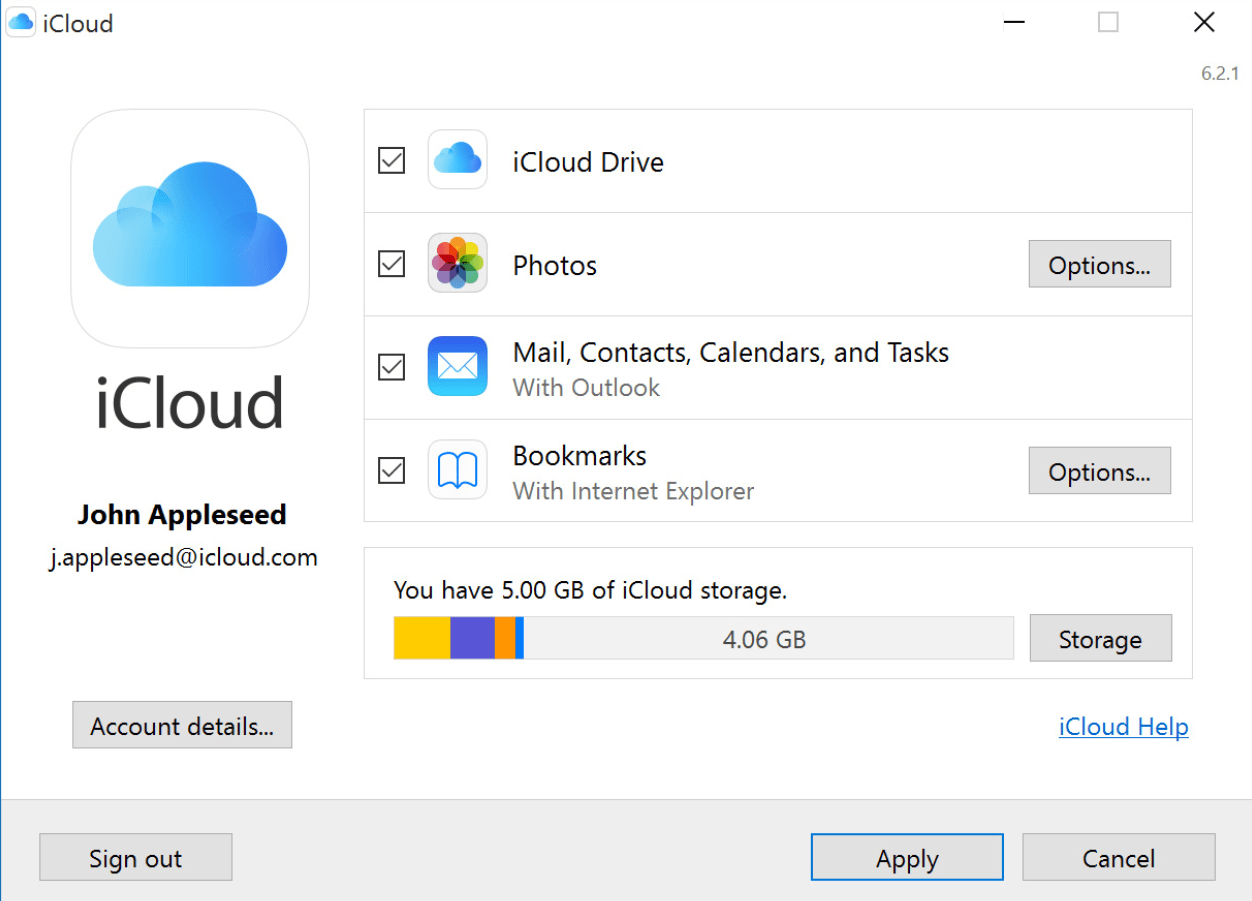Click the iCloud icon in the title bar
This screenshot has height=901, width=1252.
point(20,22)
